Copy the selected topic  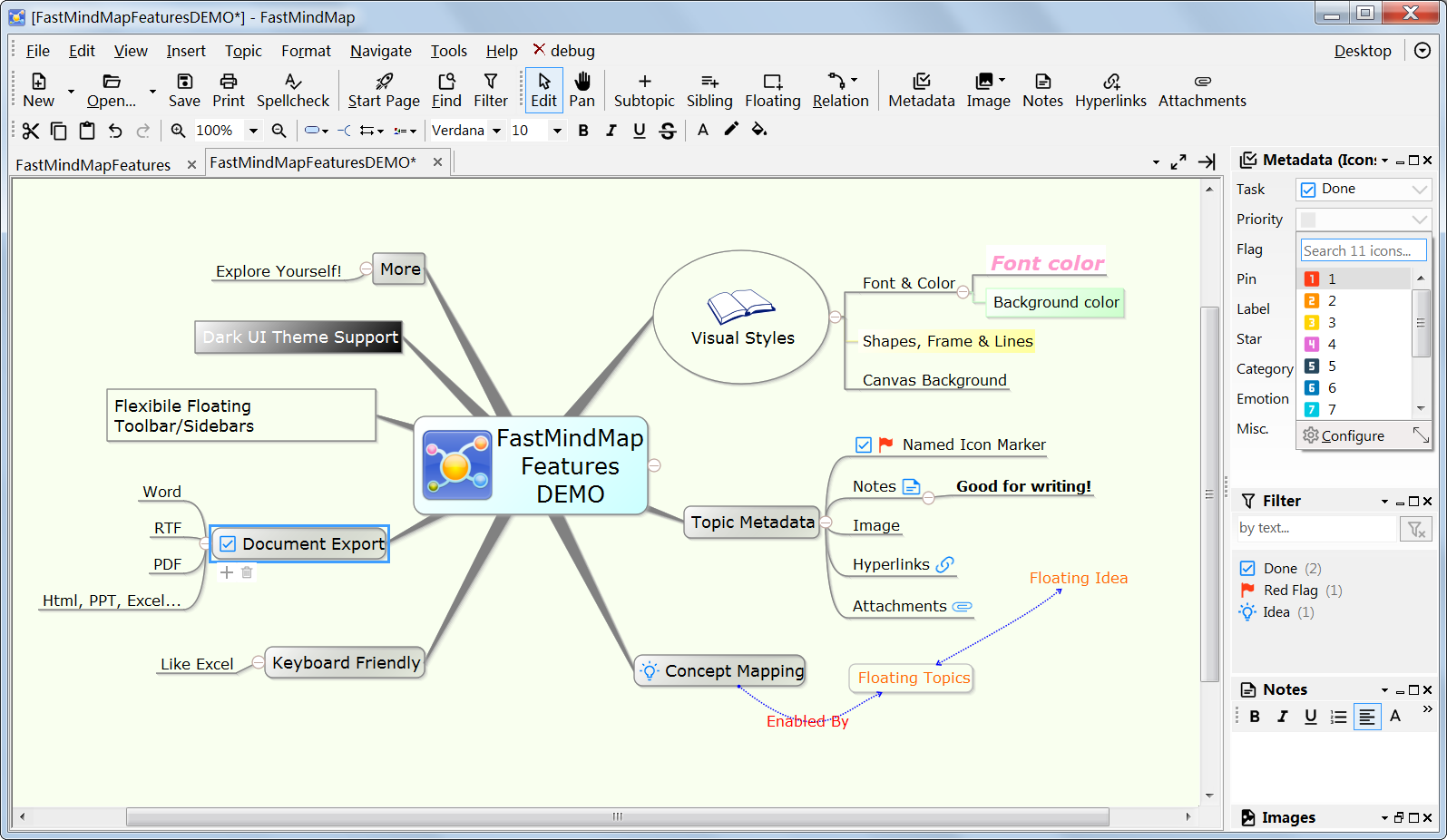tap(58, 131)
